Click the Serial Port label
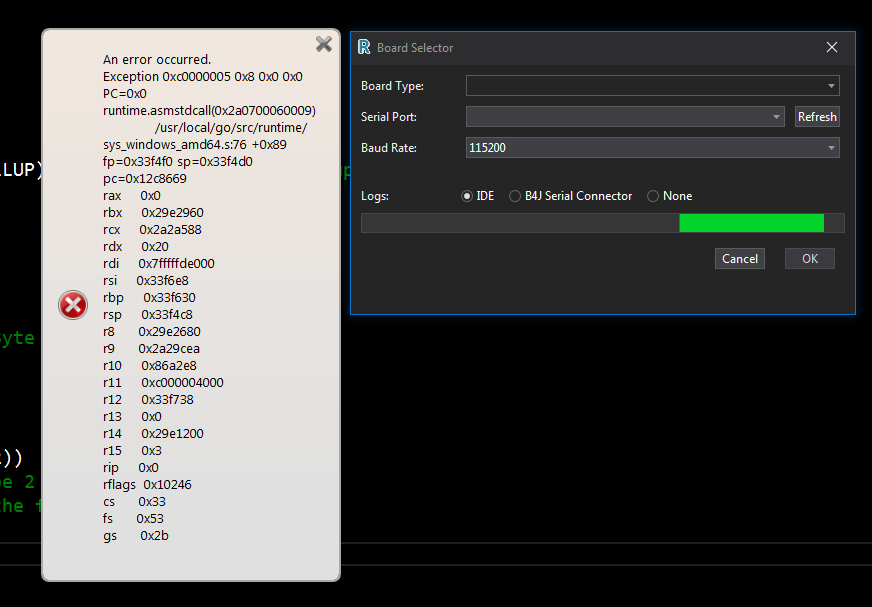 pyautogui.click(x=389, y=117)
